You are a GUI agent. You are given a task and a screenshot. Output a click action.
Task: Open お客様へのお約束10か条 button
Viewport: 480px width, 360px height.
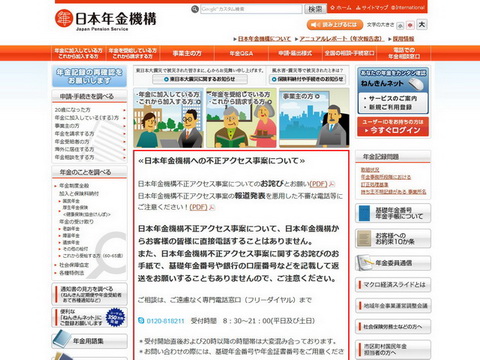(x=393, y=238)
